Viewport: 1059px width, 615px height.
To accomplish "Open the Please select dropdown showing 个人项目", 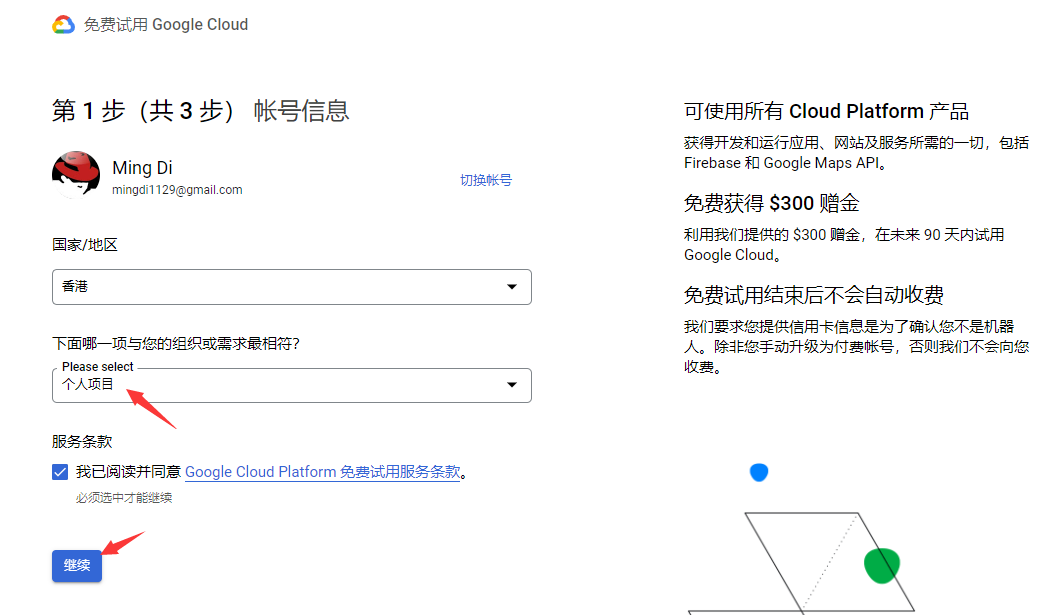I will tap(292, 385).
